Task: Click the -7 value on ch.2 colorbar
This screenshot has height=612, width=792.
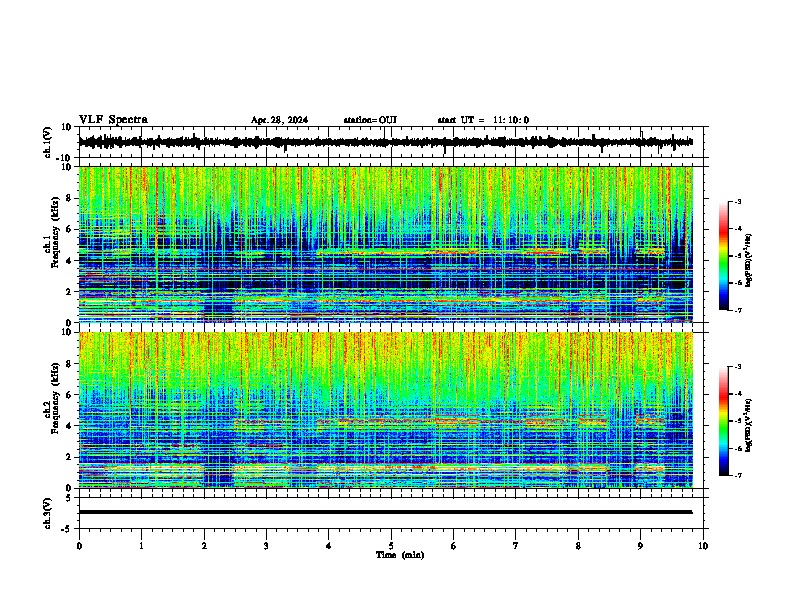Action: click(738, 475)
